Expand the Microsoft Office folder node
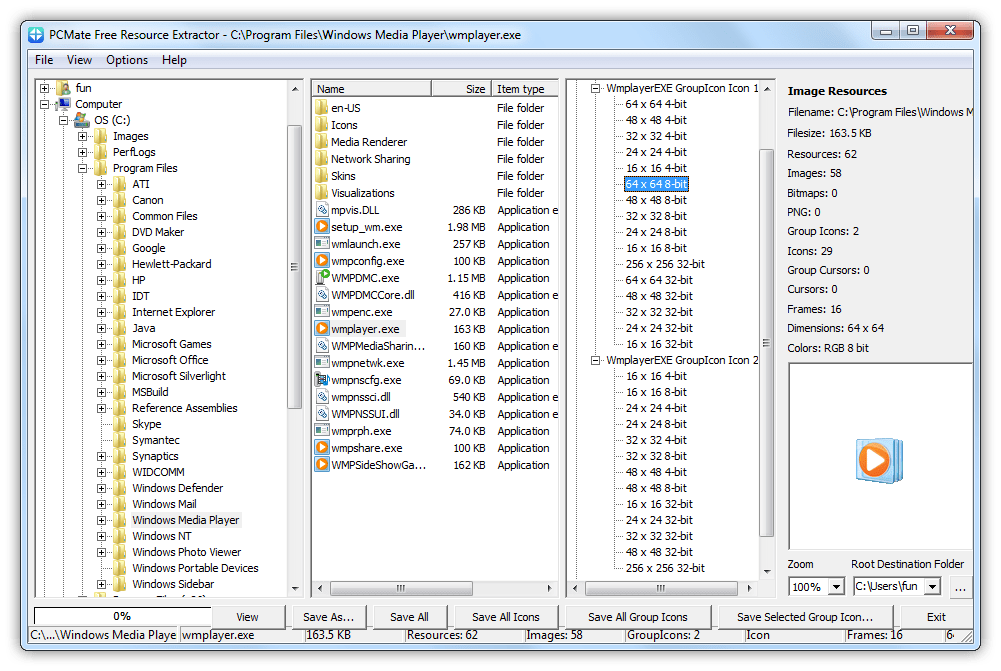The height and width of the screenshot is (671, 1001). pyautogui.click(x=102, y=360)
